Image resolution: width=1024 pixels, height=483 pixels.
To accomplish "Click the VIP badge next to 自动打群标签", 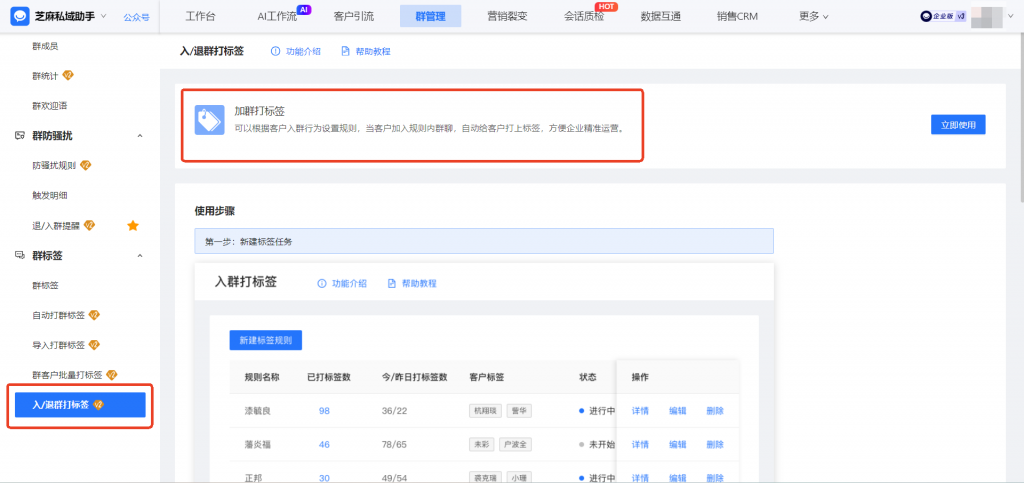I will [94, 315].
